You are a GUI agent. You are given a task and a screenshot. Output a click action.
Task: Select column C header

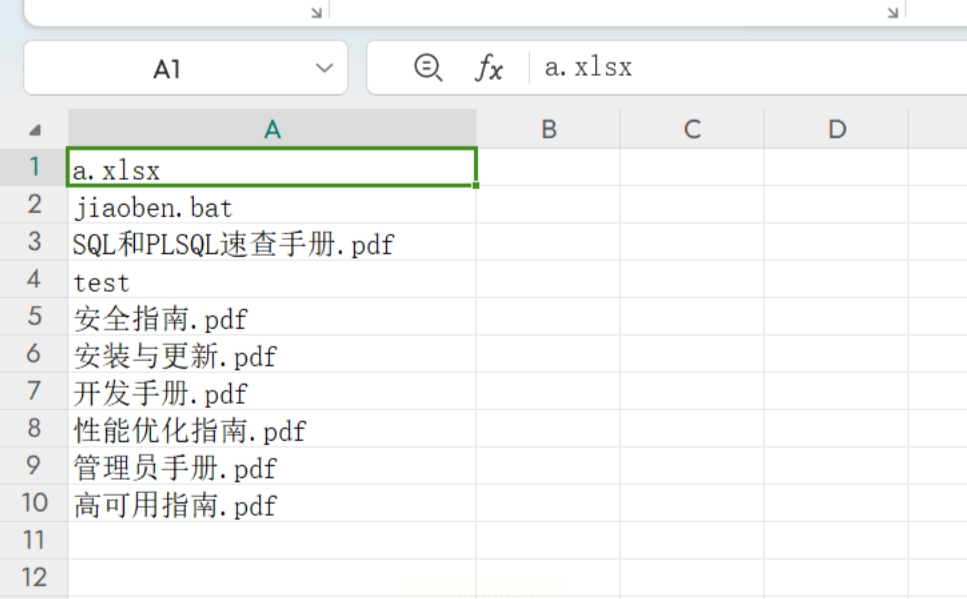click(692, 129)
